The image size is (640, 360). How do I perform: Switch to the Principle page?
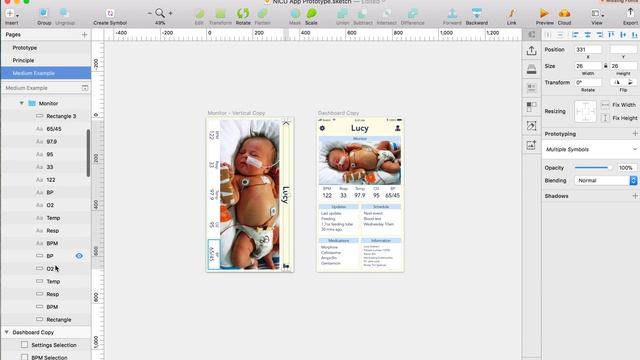(23, 60)
